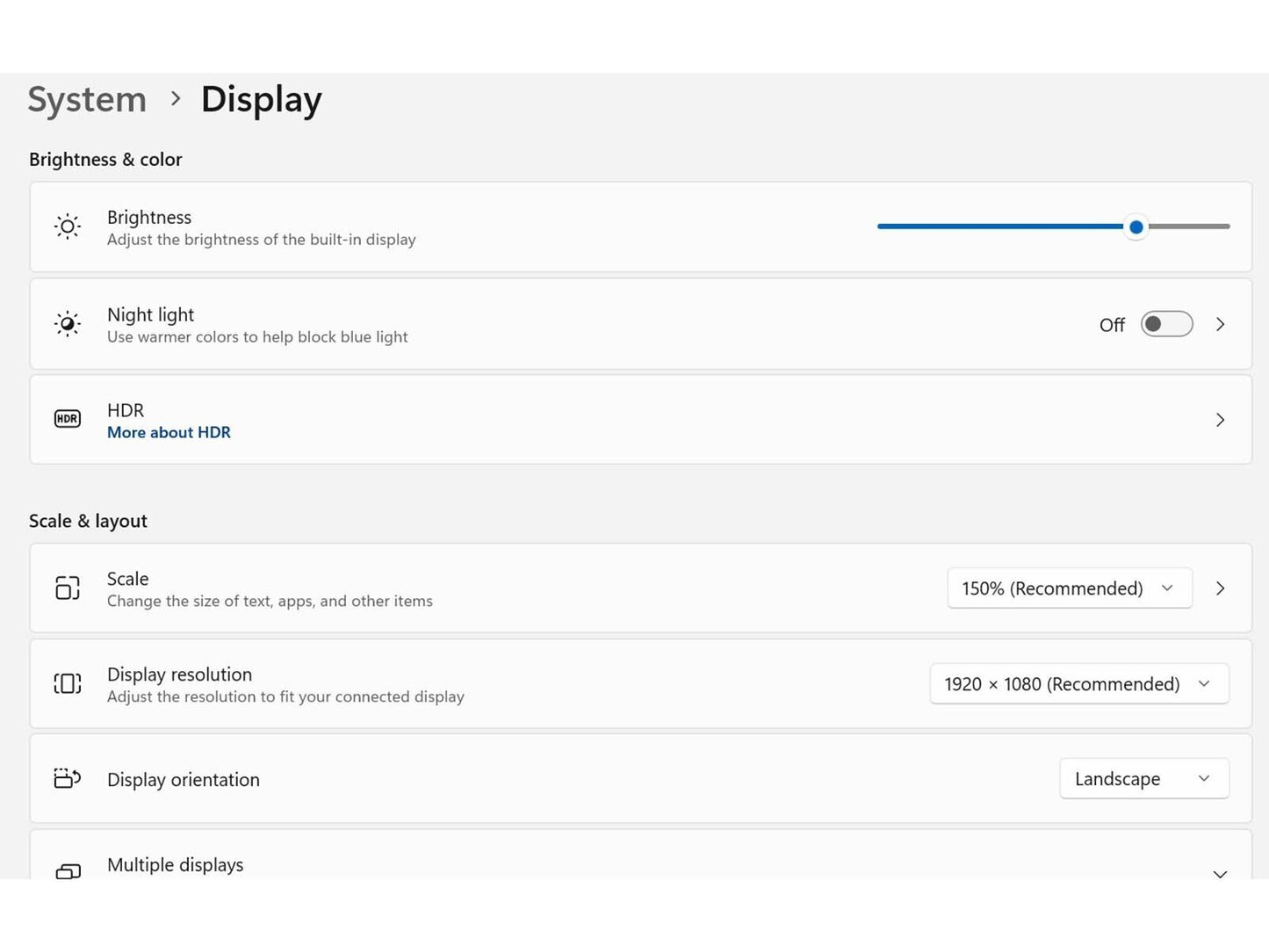Image resolution: width=1269 pixels, height=952 pixels.
Task: Open custom scaling via Scale's right chevron
Action: click(1220, 588)
